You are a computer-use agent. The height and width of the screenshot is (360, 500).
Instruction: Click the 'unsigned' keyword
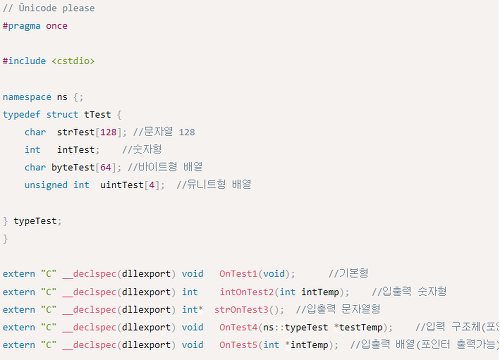coord(46,185)
